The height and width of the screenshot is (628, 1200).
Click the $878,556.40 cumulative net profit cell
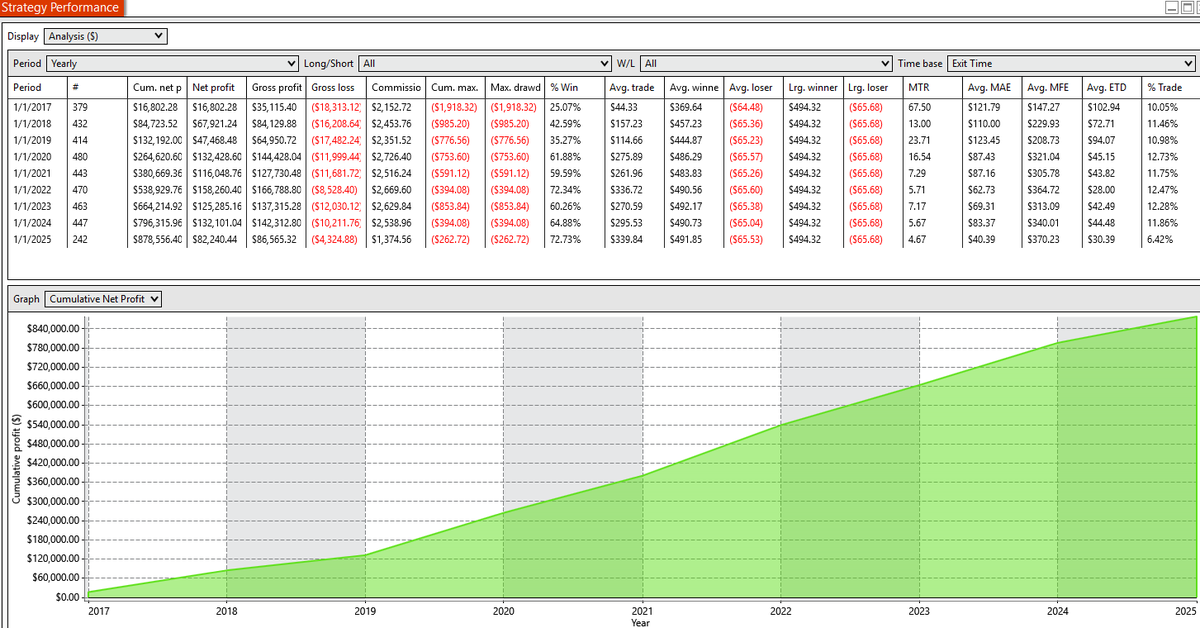point(157,240)
